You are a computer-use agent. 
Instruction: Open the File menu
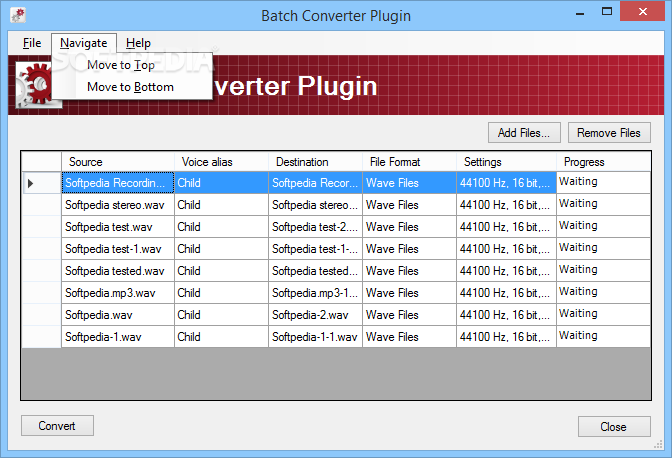[x=32, y=43]
